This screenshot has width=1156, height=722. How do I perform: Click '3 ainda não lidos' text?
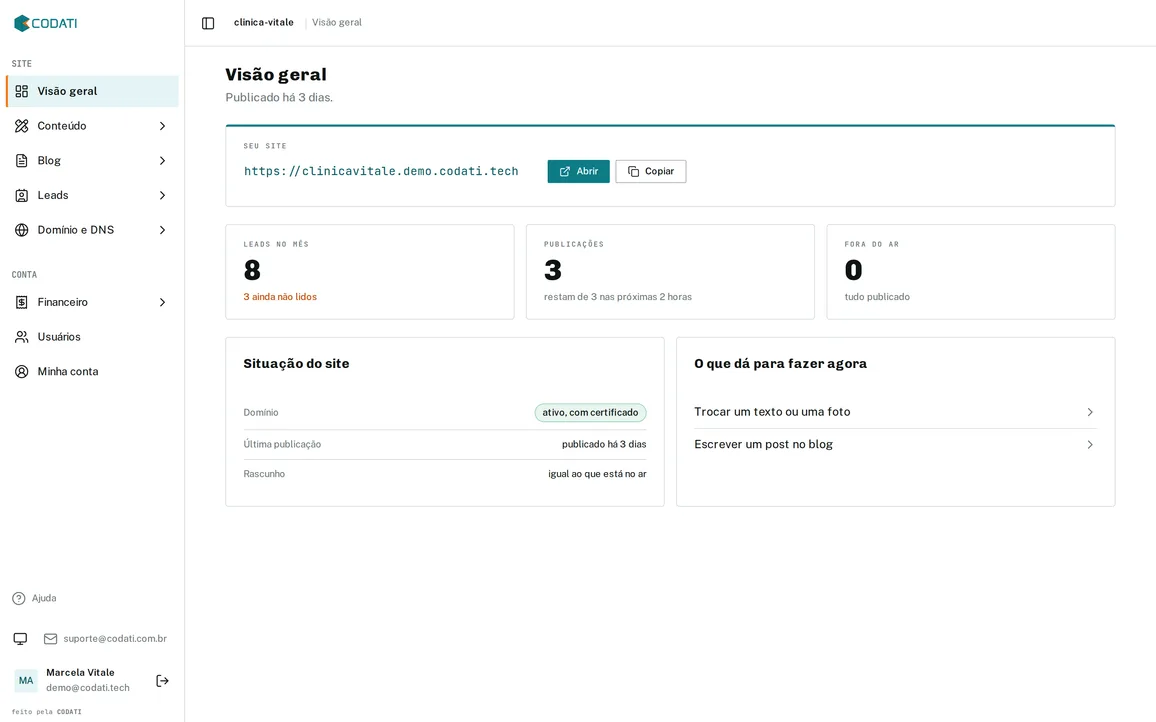tap(280, 297)
